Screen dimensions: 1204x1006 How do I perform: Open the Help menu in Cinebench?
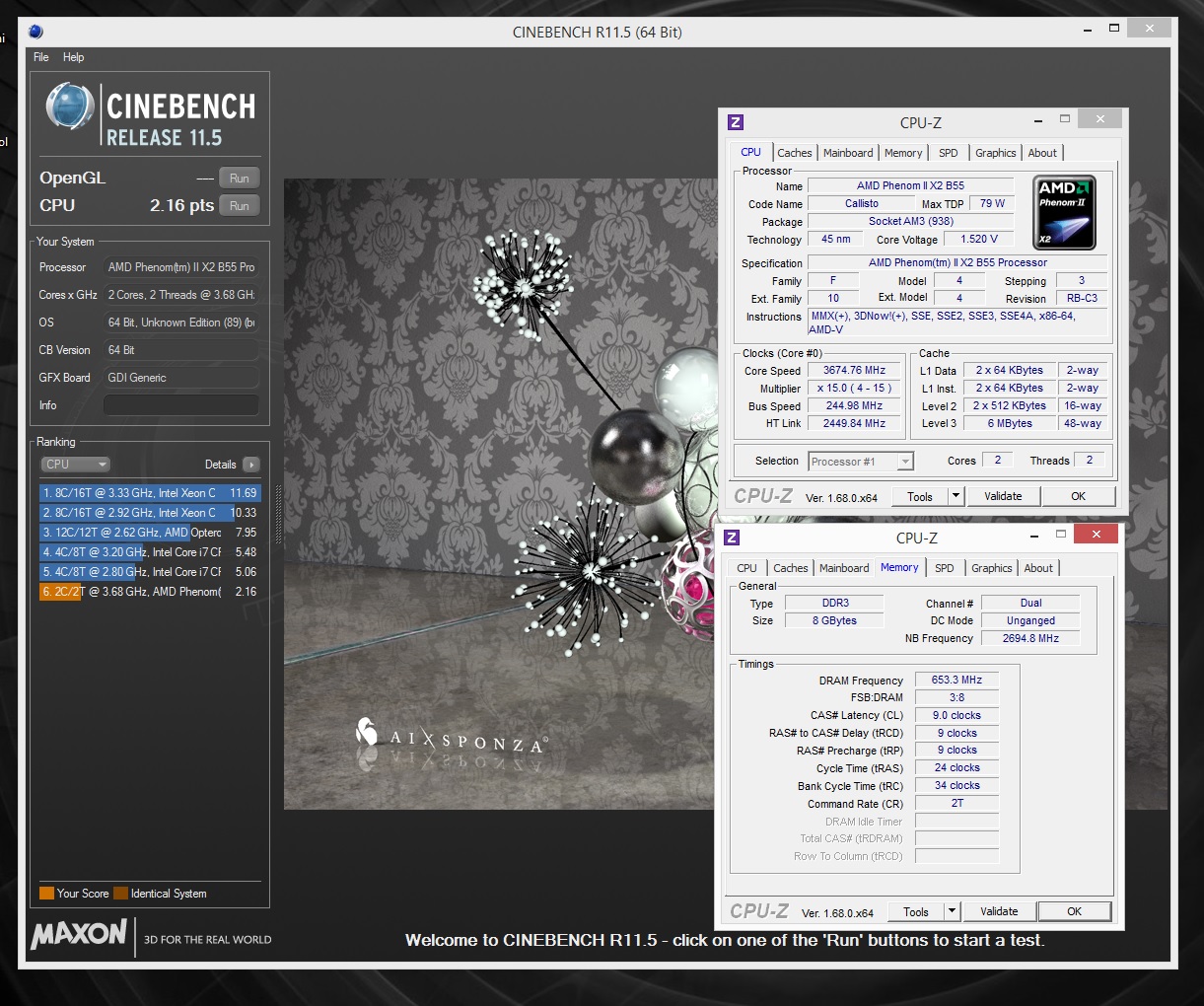(74, 57)
